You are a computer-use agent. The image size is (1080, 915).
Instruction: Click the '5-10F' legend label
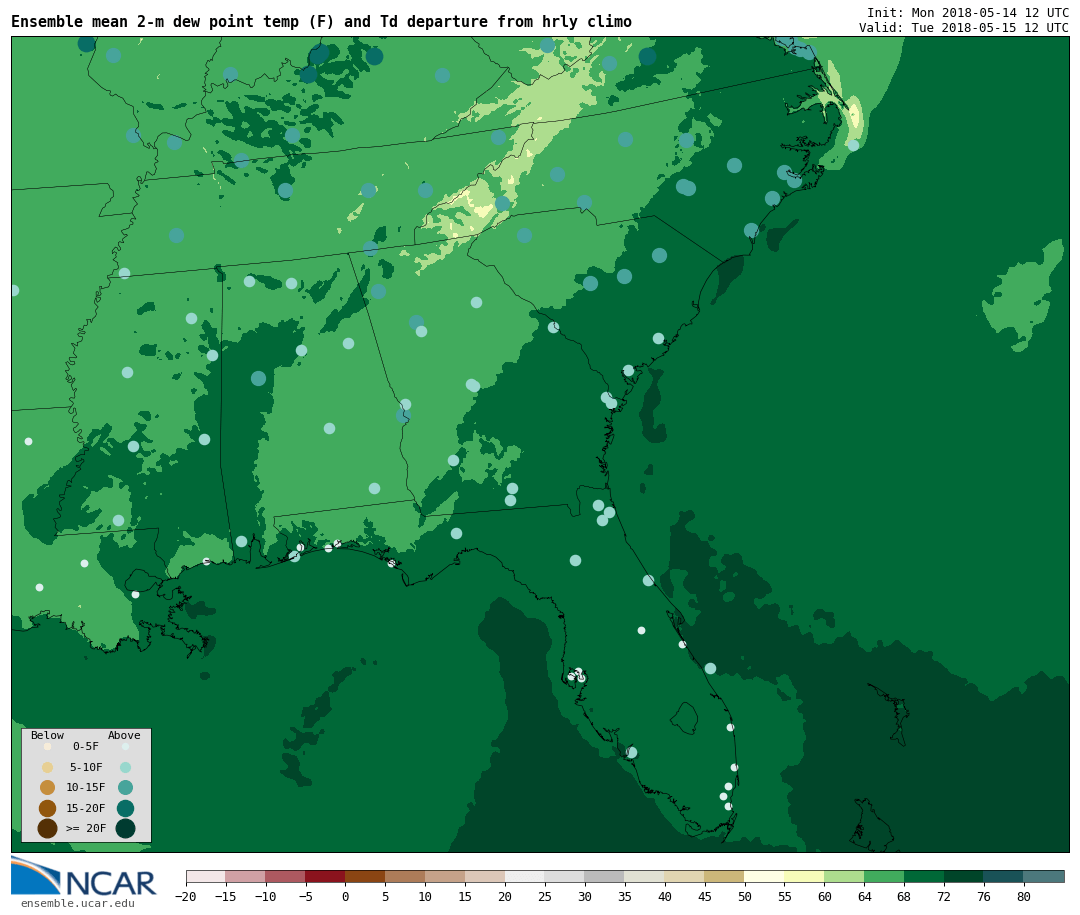point(86,767)
